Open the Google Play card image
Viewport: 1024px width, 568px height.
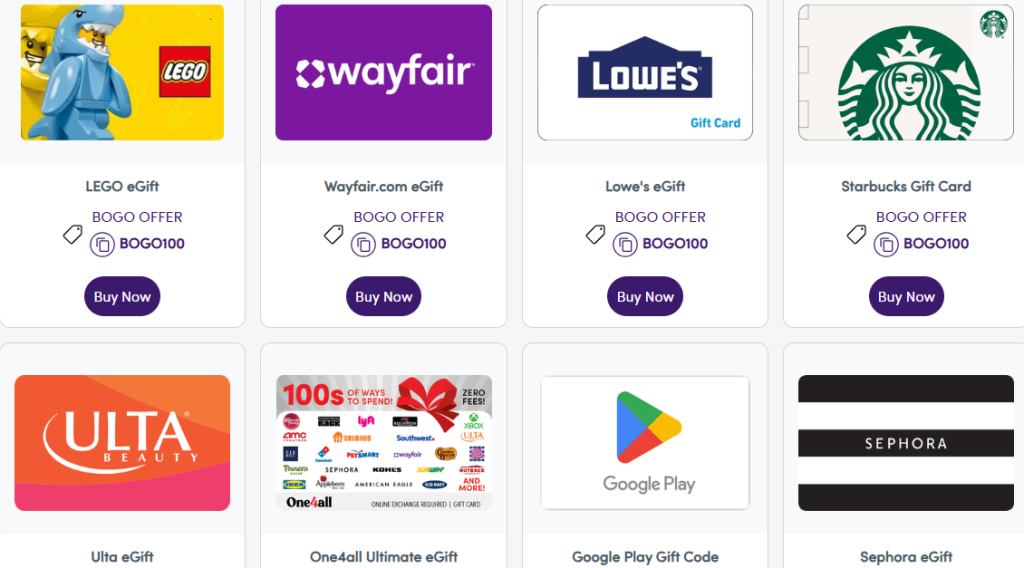pos(645,443)
